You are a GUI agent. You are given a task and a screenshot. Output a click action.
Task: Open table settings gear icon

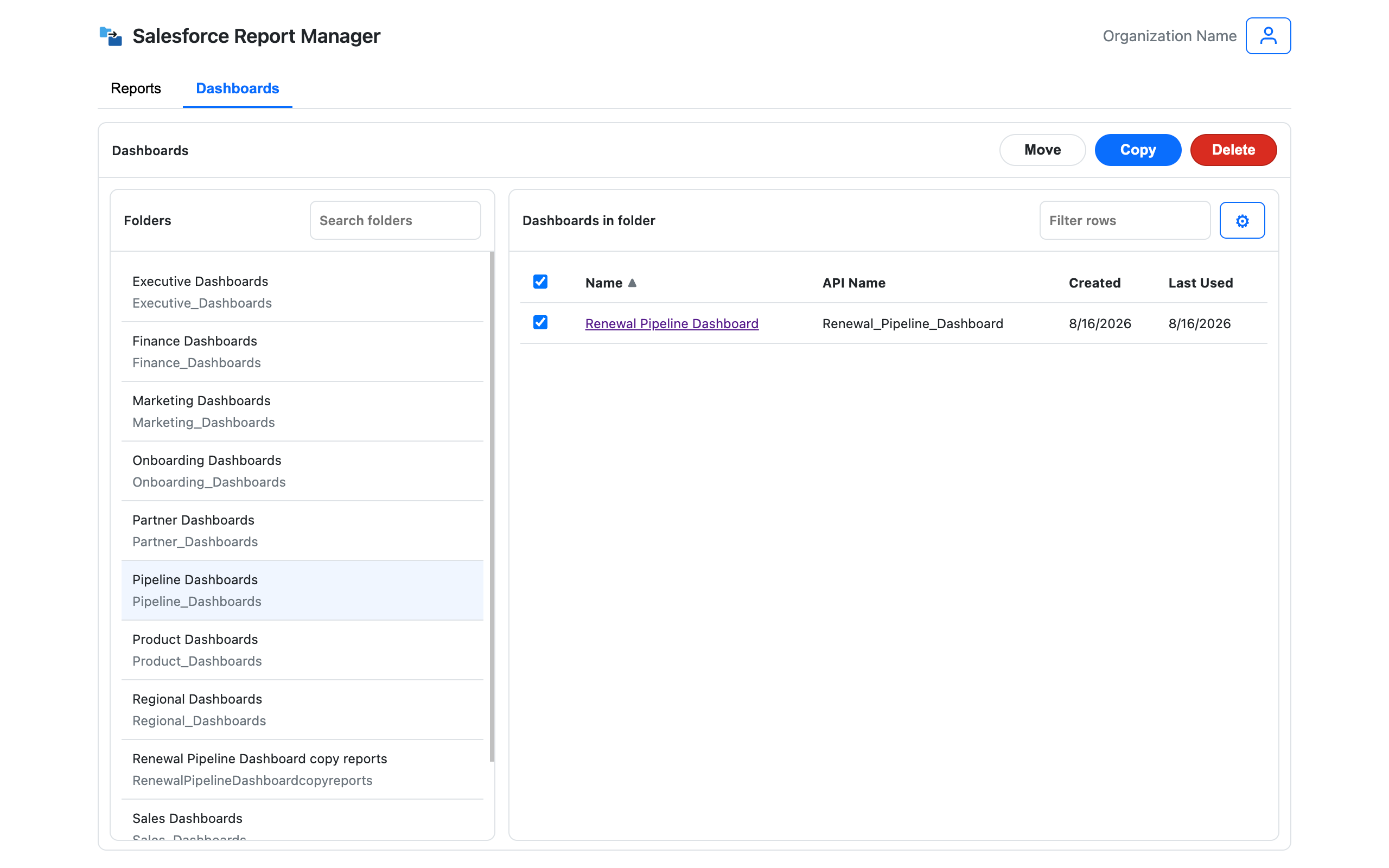[1242, 220]
